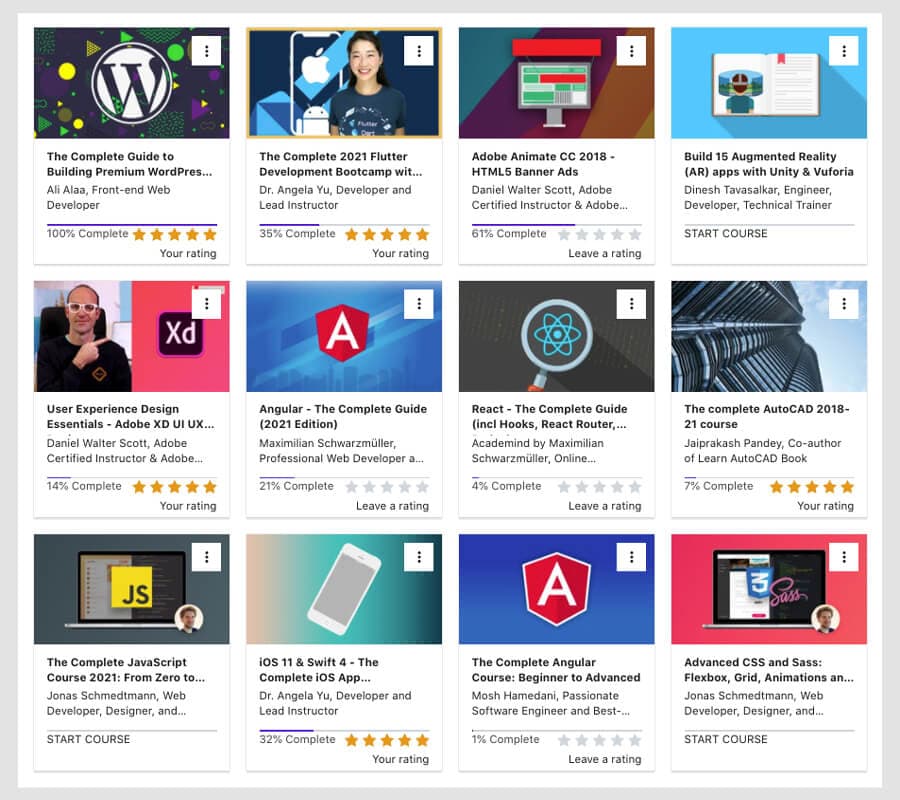Screen dimensions: 900x800
Task: Open options menu on Adobe XD UX course
Action: [207, 303]
